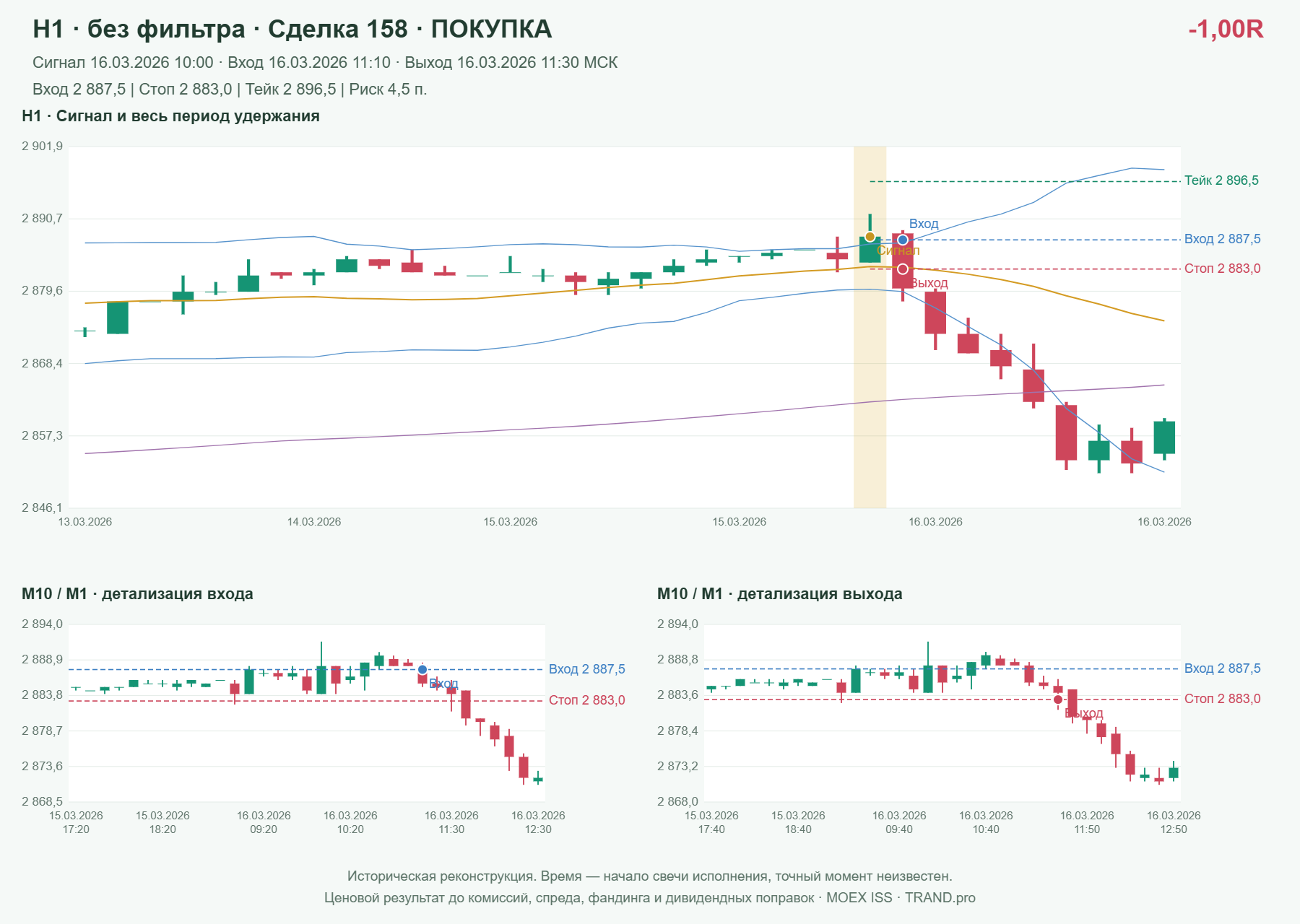Click the 2 890,7 price axis label
The height and width of the screenshot is (924, 1300).
pos(42,218)
